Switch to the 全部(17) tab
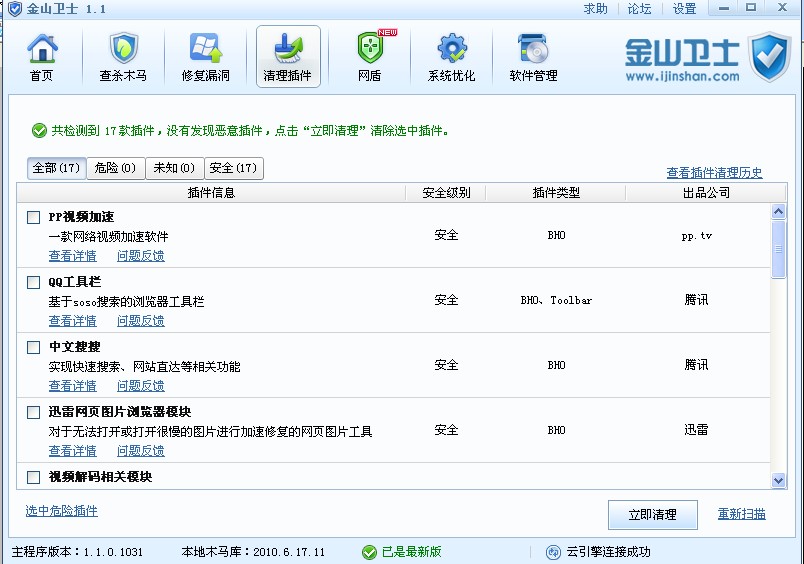This screenshot has width=804, height=564. 56,168
